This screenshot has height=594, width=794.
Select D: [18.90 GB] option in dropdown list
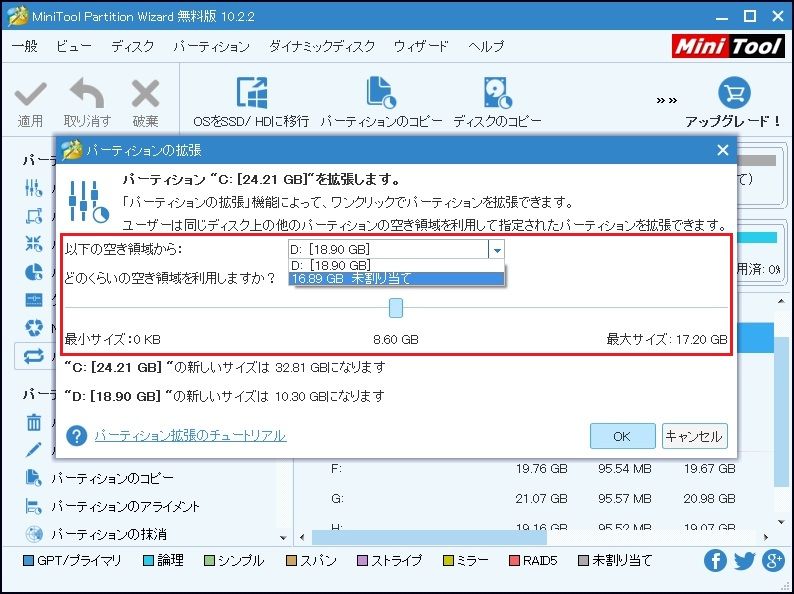pyautogui.click(x=396, y=265)
